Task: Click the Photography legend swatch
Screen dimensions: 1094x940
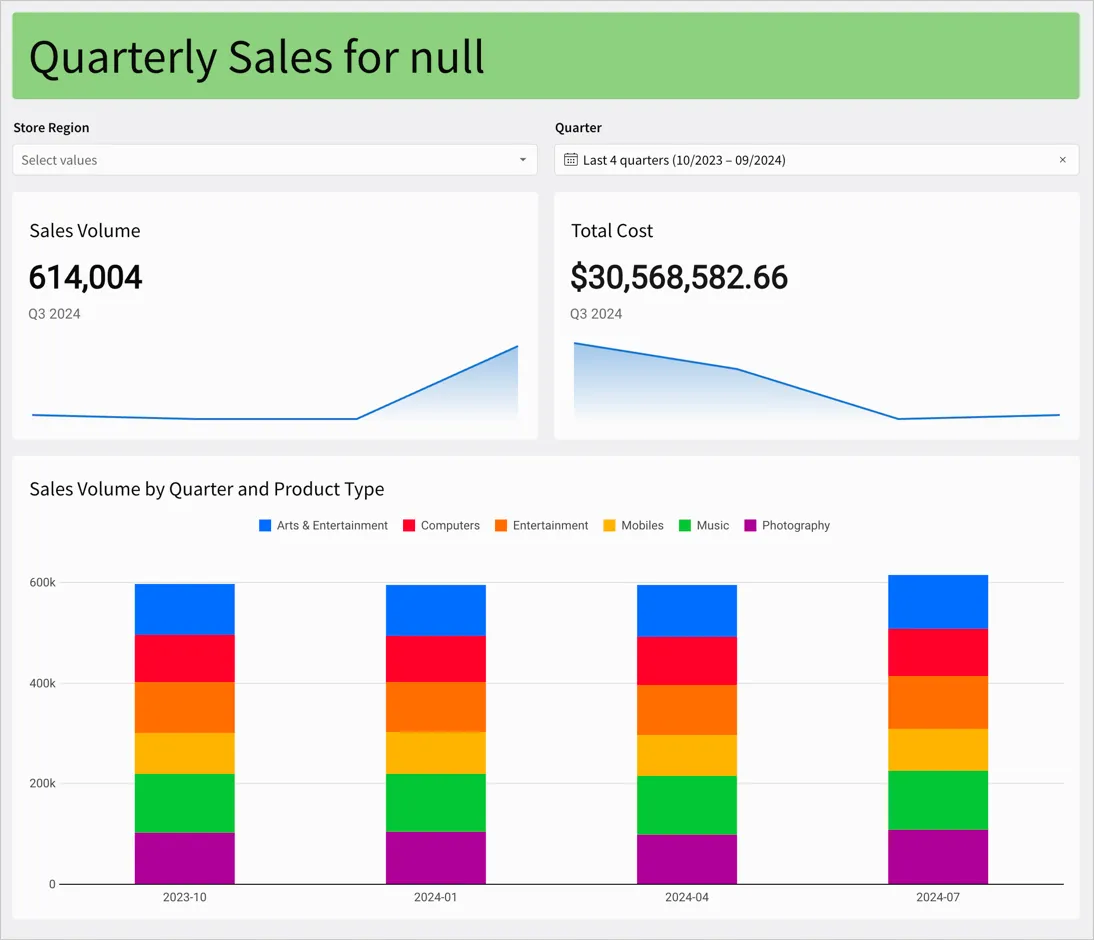Action: pyautogui.click(x=751, y=525)
